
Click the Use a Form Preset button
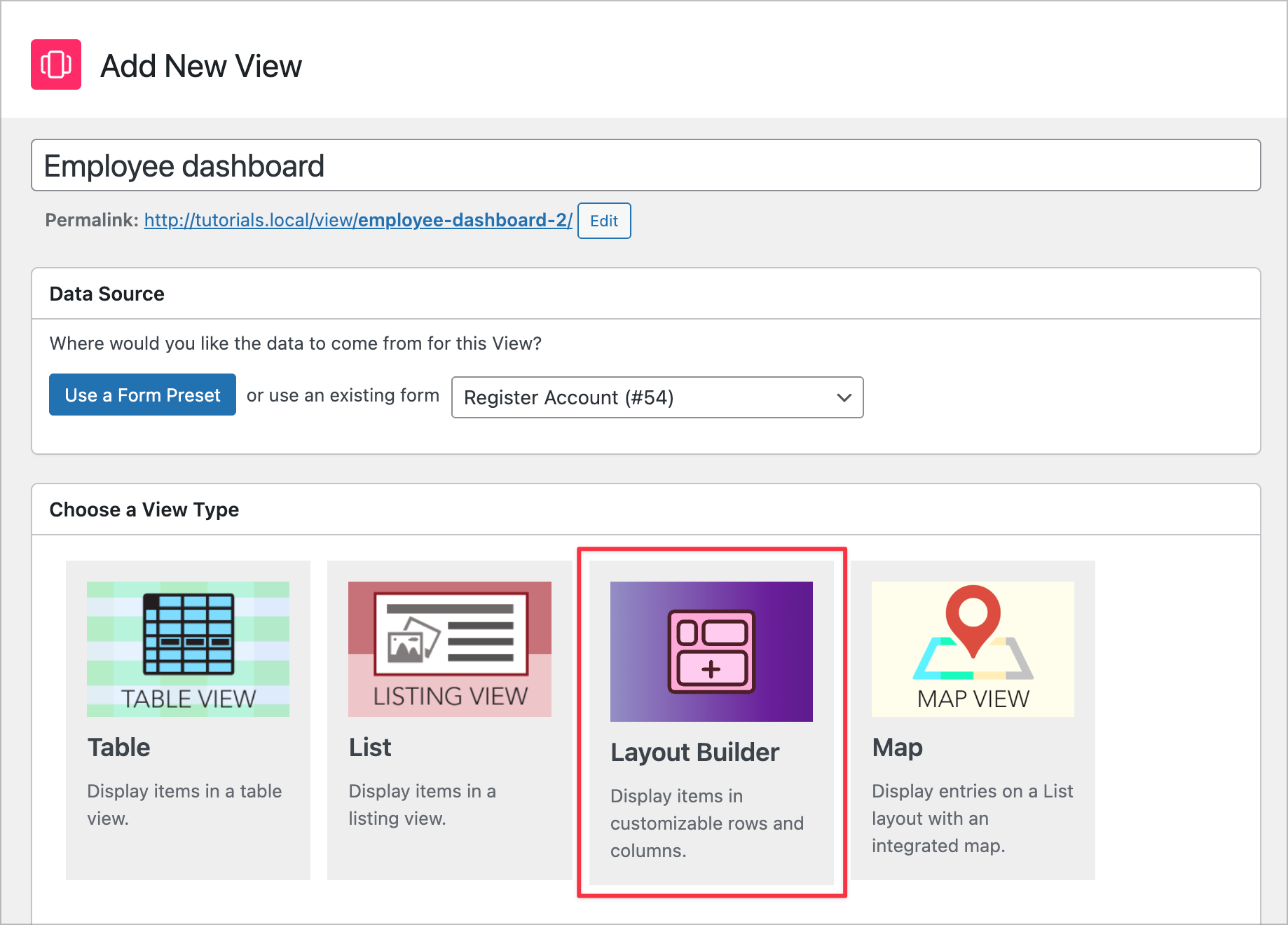142,395
